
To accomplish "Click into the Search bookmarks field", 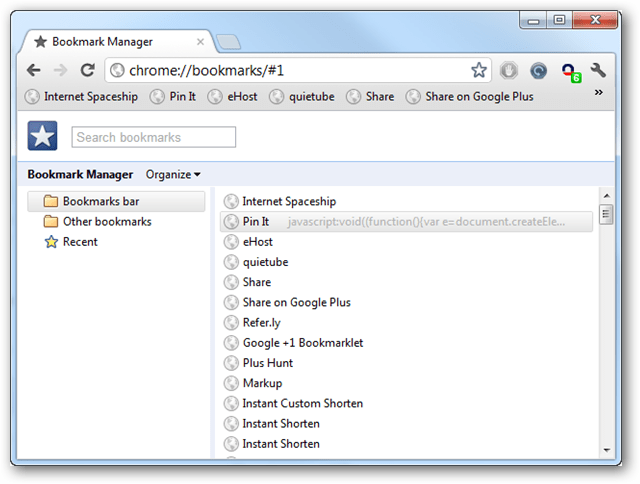I will [x=153, y=137].
